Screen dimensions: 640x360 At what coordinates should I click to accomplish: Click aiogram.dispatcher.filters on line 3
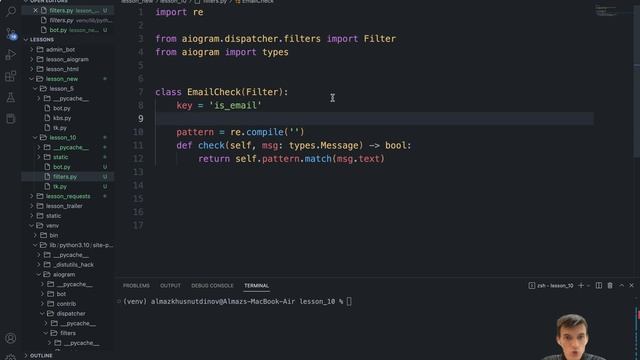coord(251,39)
